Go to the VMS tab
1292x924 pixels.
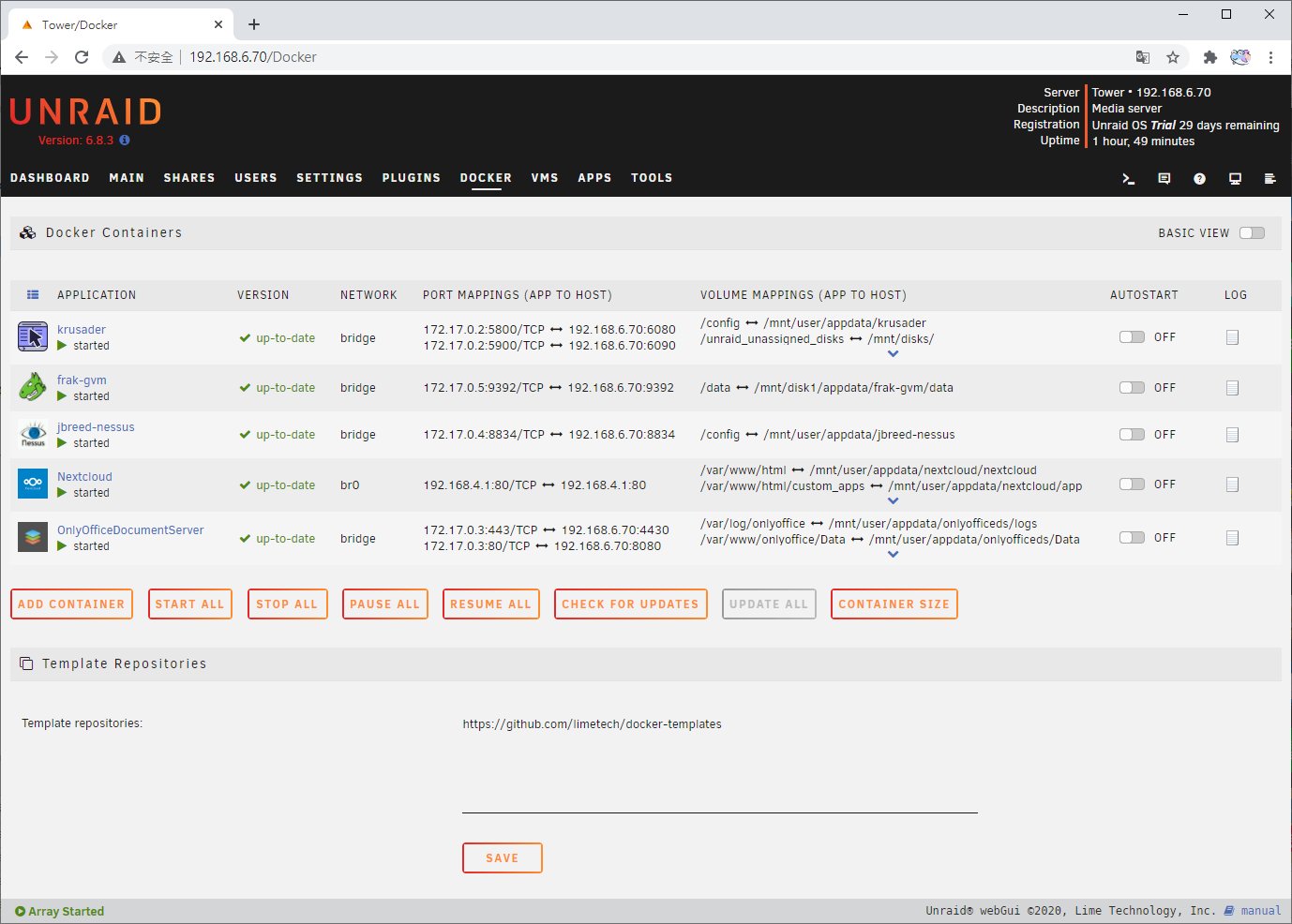545,178
